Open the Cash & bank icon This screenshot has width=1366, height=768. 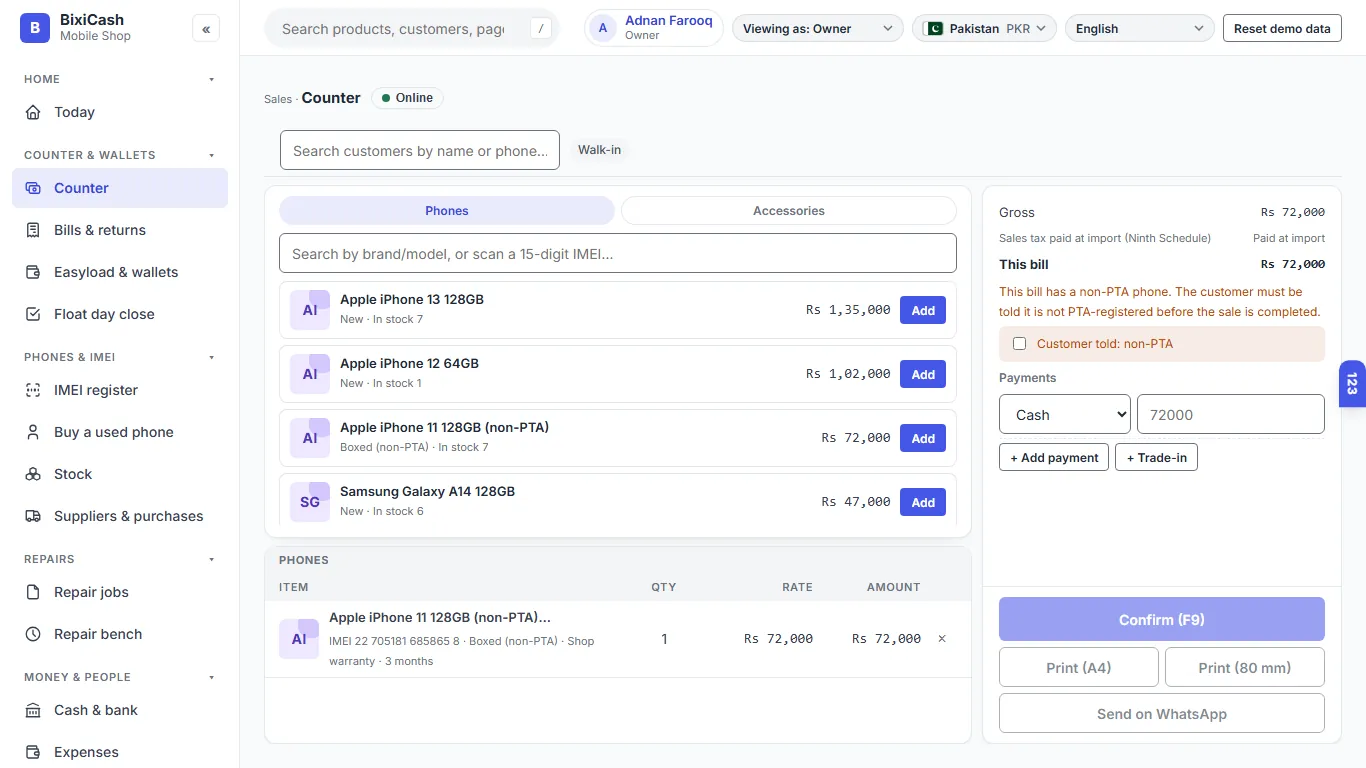click(x=33, y=710)
